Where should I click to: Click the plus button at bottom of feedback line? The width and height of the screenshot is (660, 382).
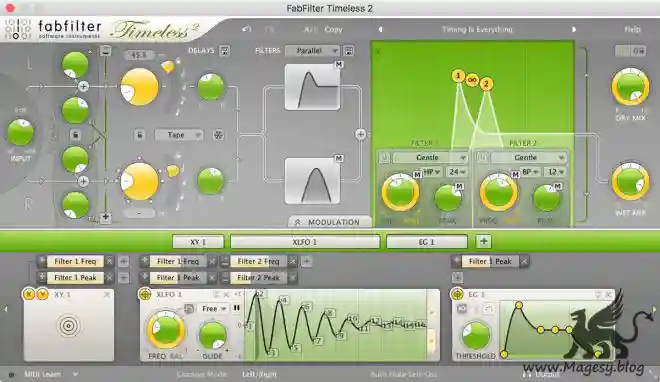tap(105, 217)
